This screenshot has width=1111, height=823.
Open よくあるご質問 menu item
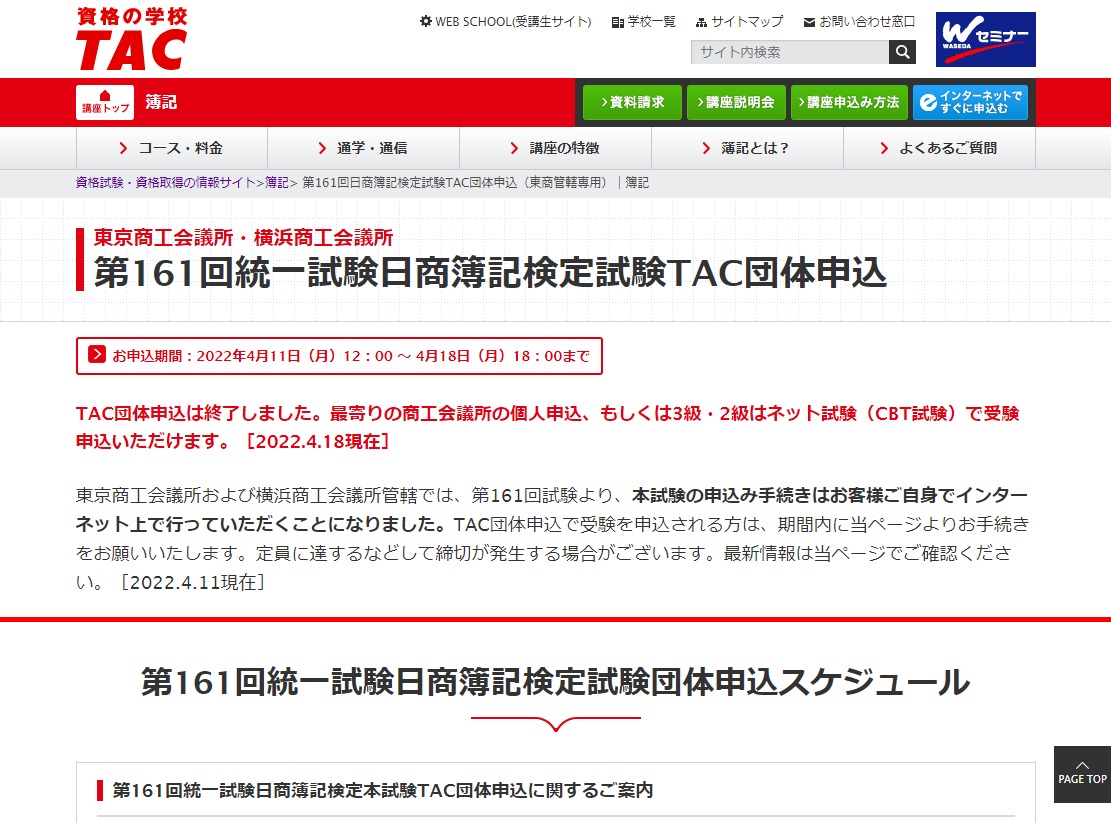click(939, 148)
